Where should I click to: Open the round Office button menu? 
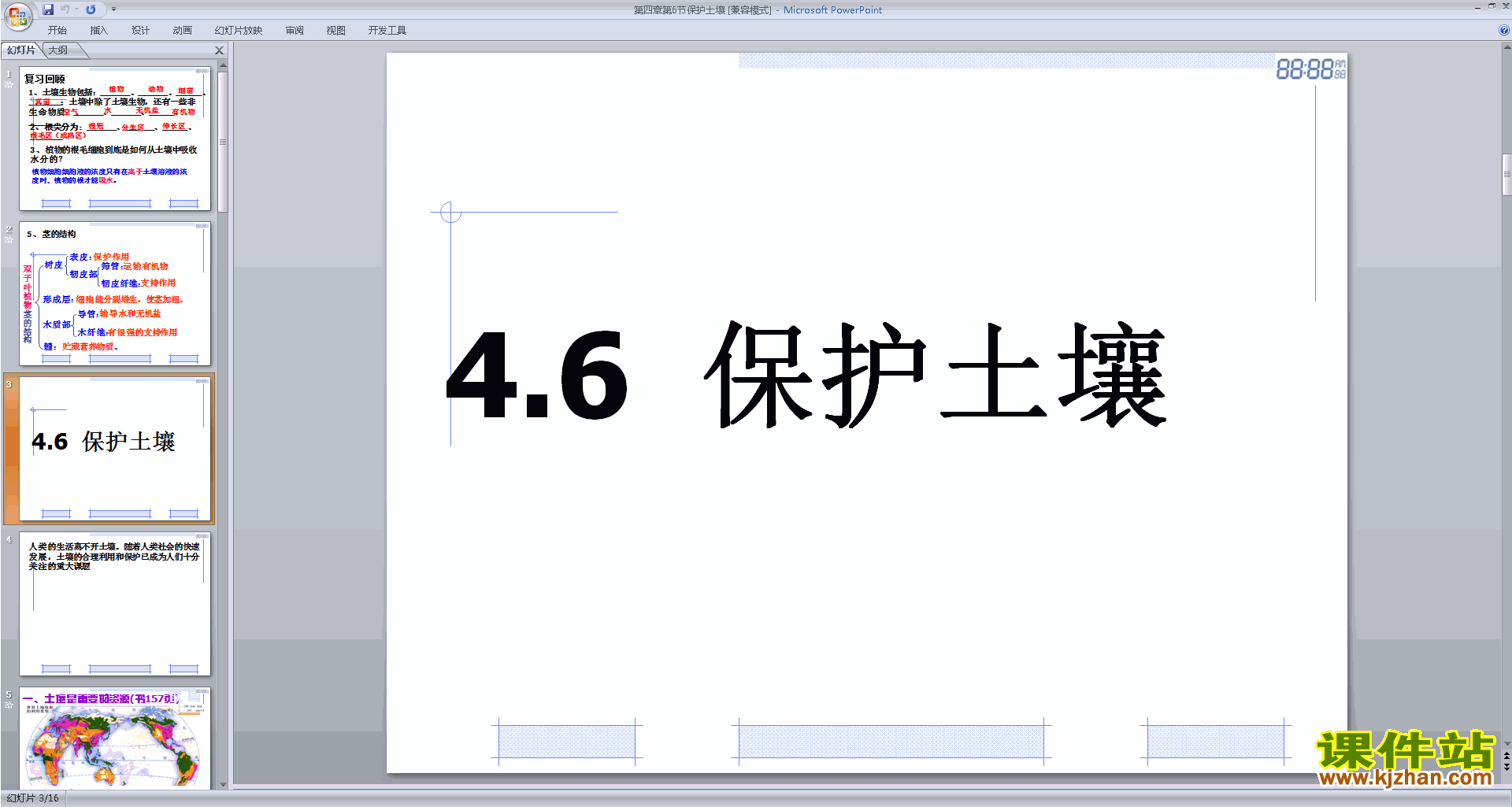pos(18,15)
